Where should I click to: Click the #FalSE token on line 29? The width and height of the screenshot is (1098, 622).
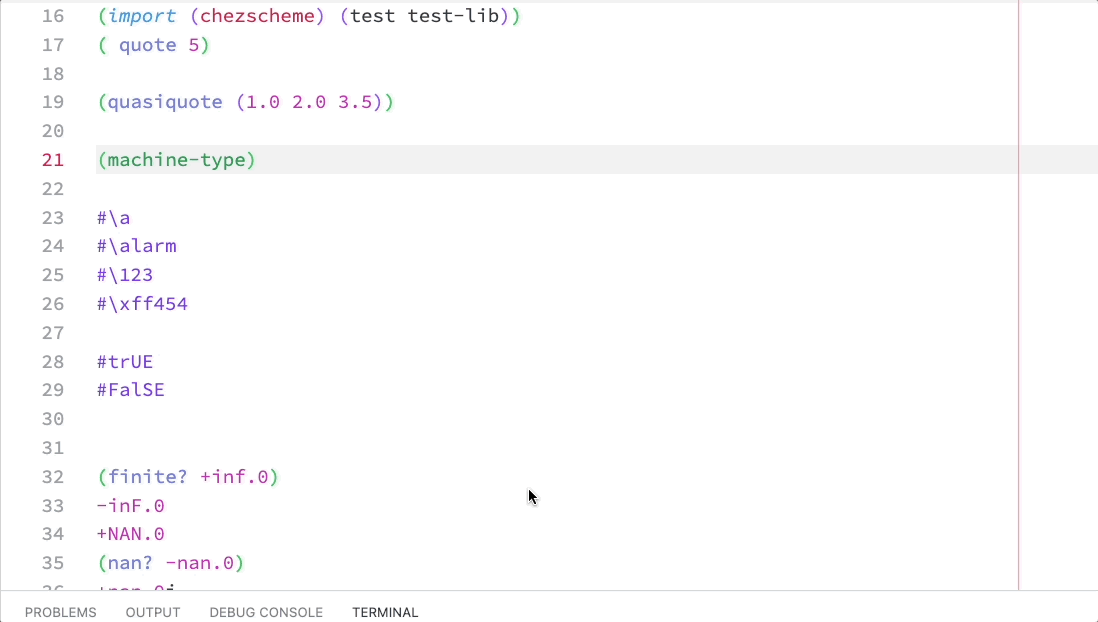130,390
